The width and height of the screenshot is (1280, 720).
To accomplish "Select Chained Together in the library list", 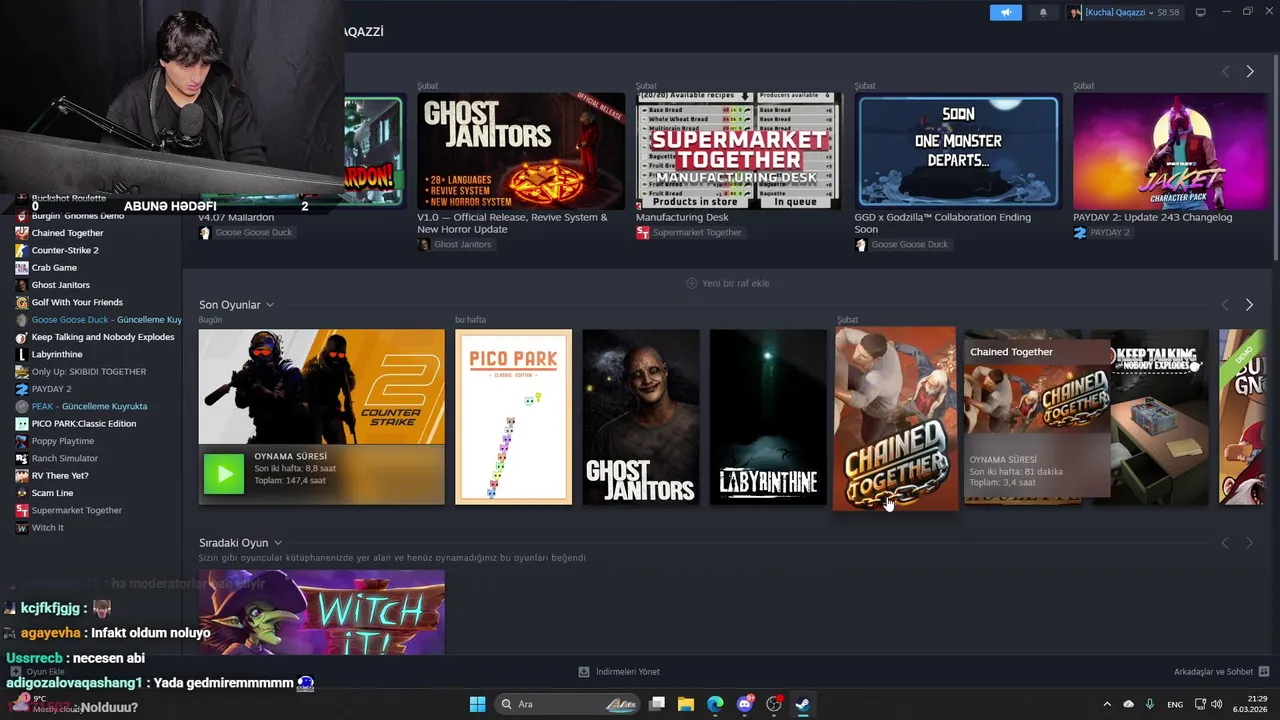I will pyautogui.click(x=67, y=233).
